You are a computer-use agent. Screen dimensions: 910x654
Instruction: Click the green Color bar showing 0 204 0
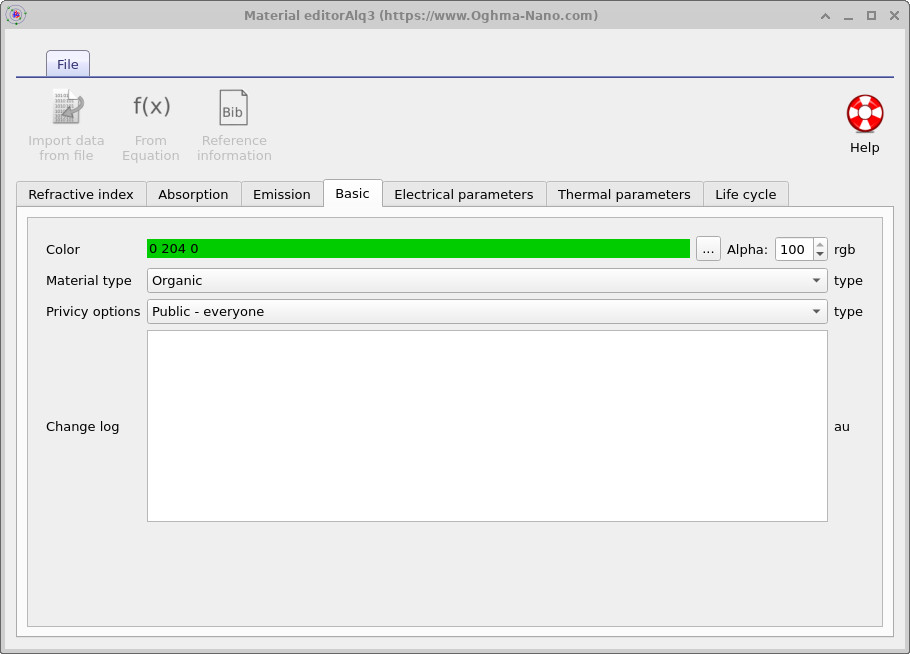pyautogui.click(x=417, y=248)
